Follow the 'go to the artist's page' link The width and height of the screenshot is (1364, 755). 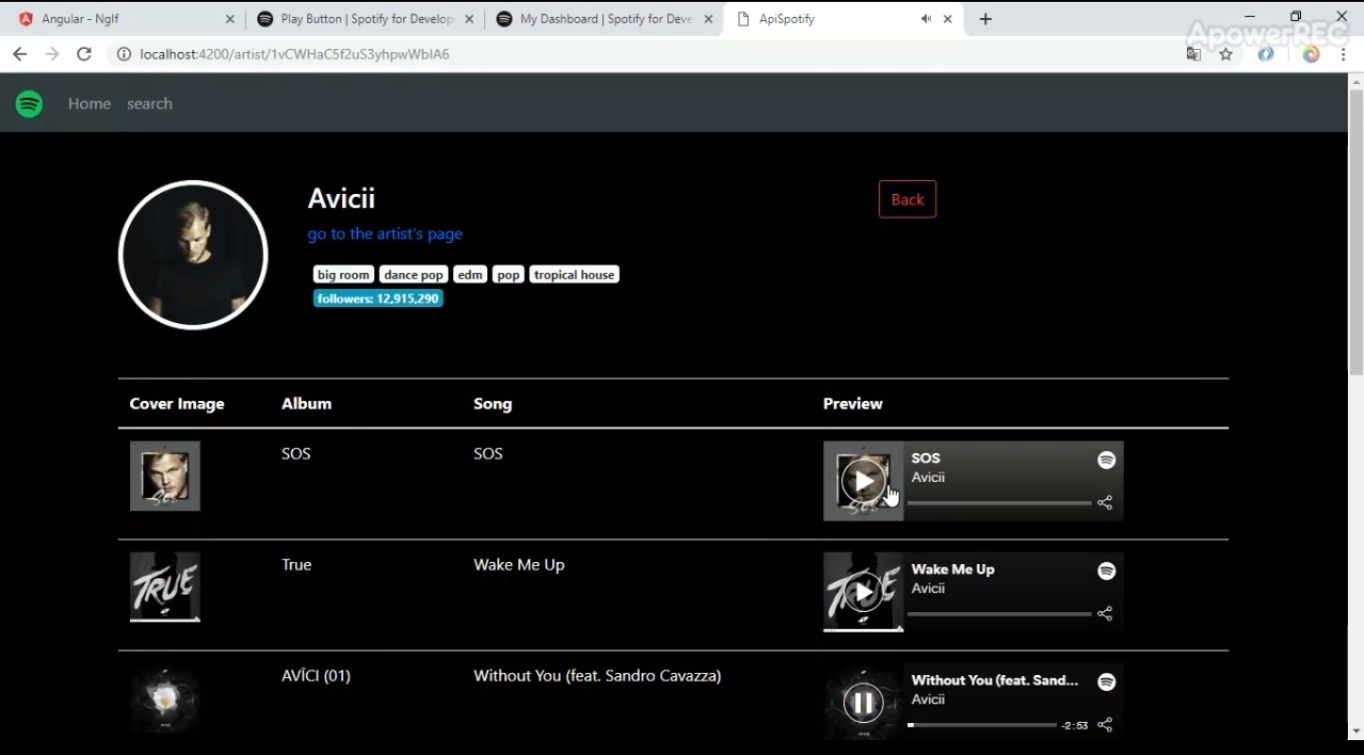click(x=385, y=233)
